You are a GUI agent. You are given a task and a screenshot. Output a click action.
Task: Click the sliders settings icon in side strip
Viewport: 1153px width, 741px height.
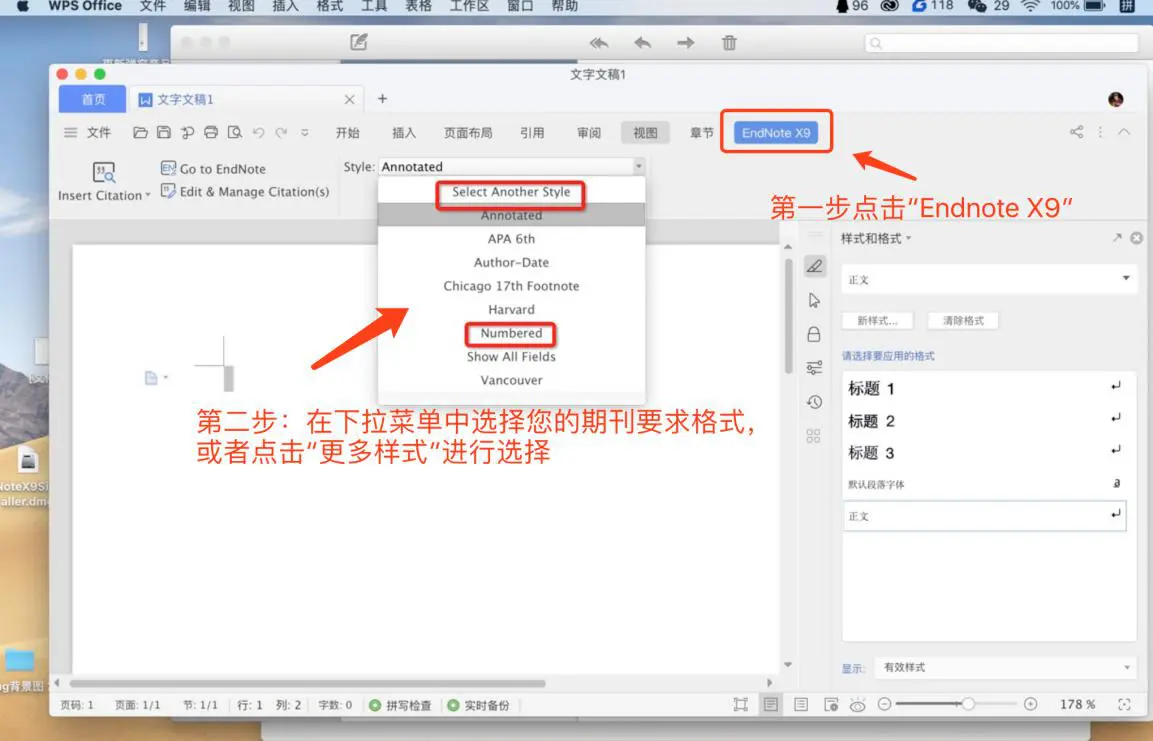click(x=814, y=368)
